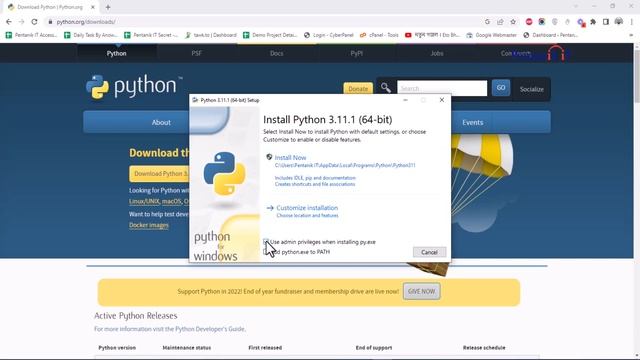Open the red adblock extension icon

[529, 22]
